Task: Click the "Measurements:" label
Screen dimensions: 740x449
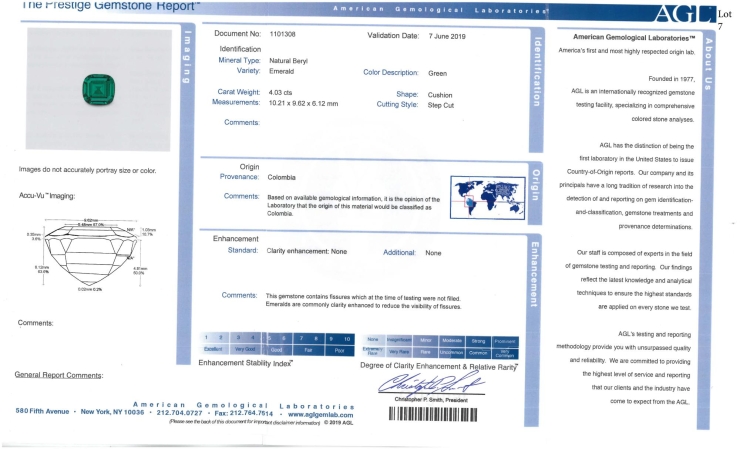Action: click(x=236, y=102)
